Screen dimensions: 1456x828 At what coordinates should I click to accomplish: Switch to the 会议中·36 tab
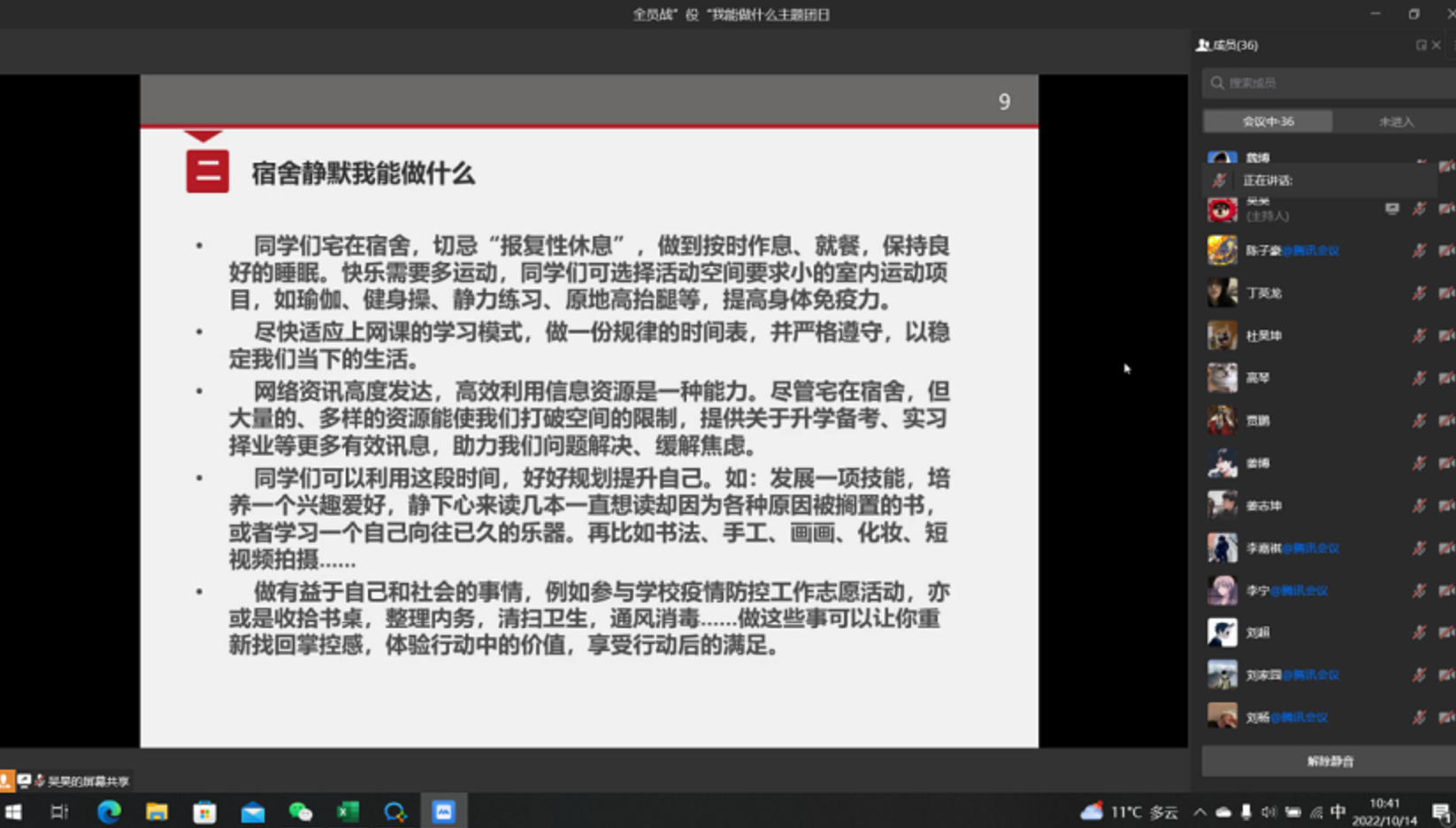(x=1268, y=121)
